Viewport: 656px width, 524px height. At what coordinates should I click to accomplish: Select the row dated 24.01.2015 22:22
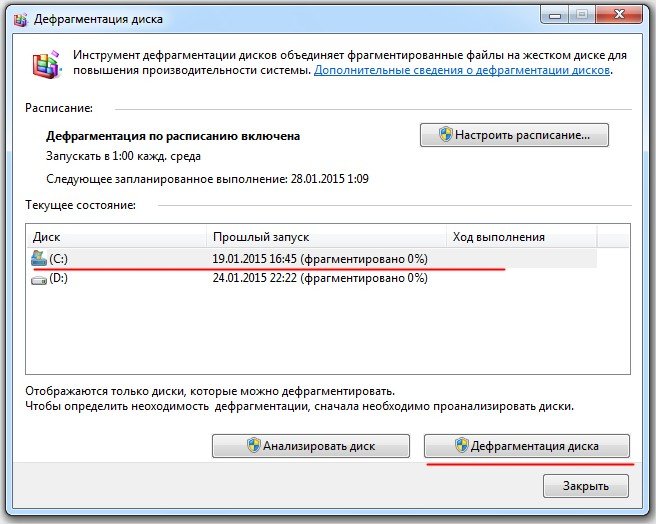tap(319, 280)
